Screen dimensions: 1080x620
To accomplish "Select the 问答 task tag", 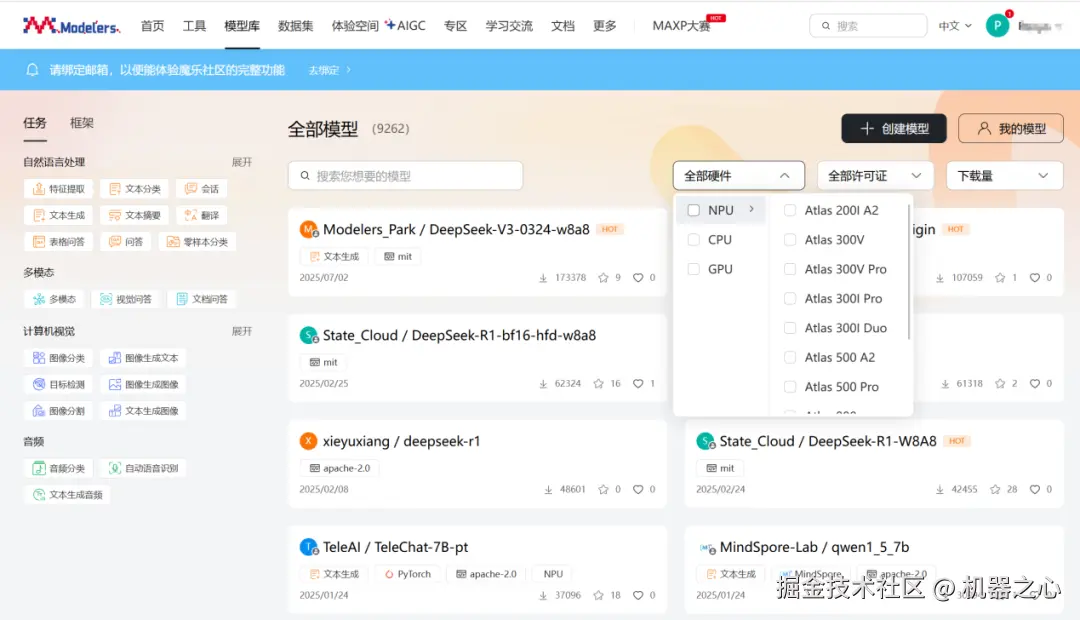I will (x=126, y=242).
